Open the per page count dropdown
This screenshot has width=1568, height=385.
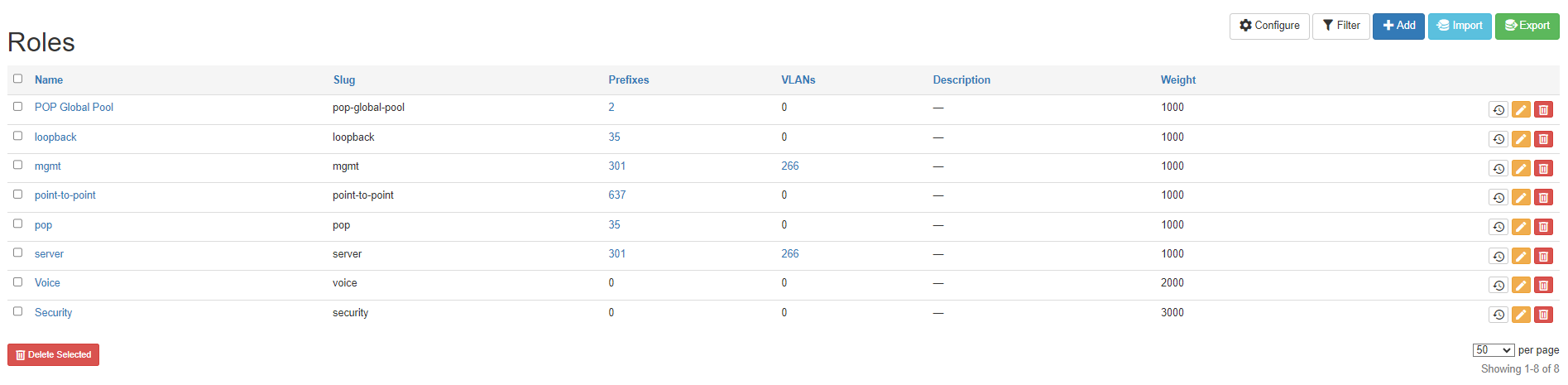coord(1493,350)
